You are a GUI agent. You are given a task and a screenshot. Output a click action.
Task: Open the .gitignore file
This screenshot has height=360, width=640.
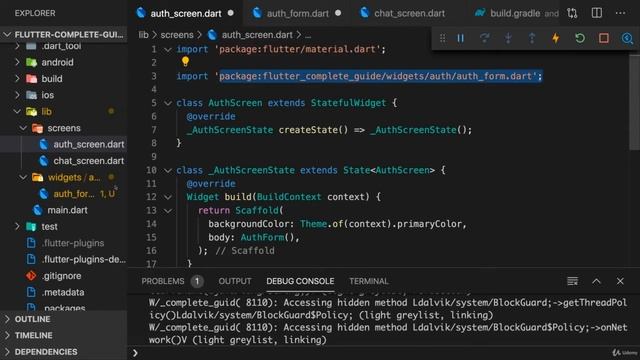(x=63, y=276)
